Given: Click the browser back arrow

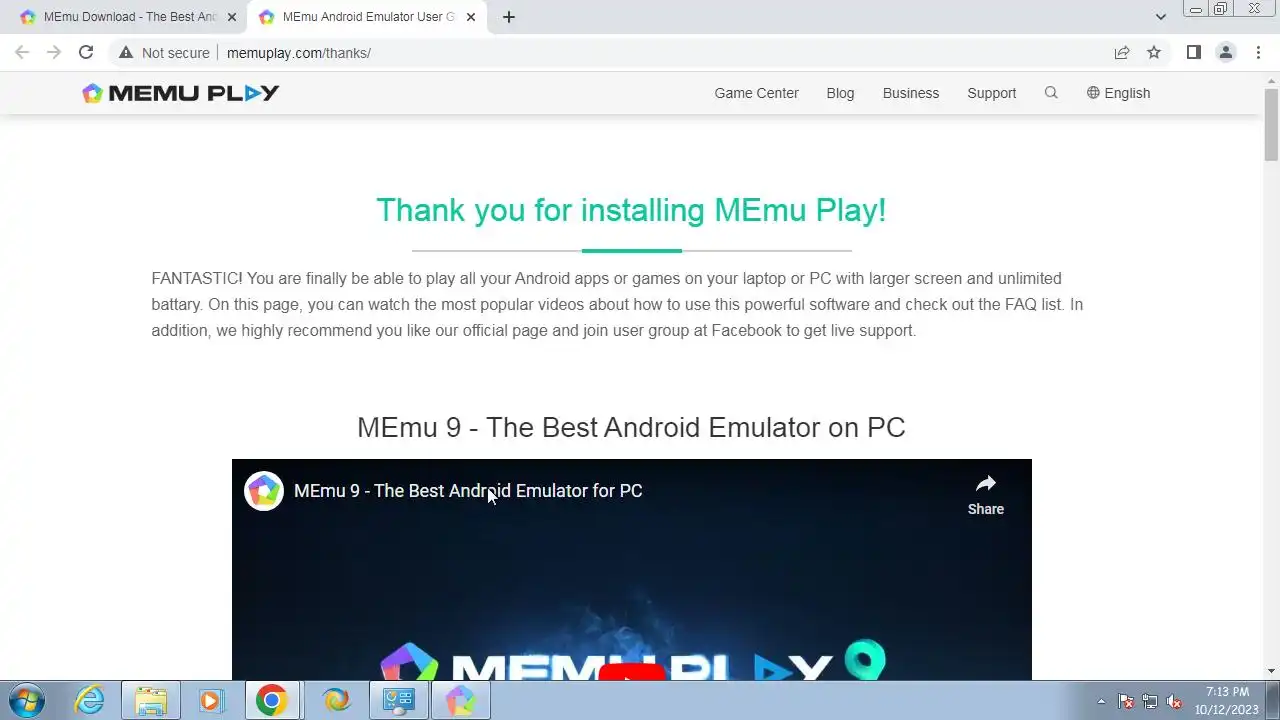Looking at the screenshot, I should (22, 53).
